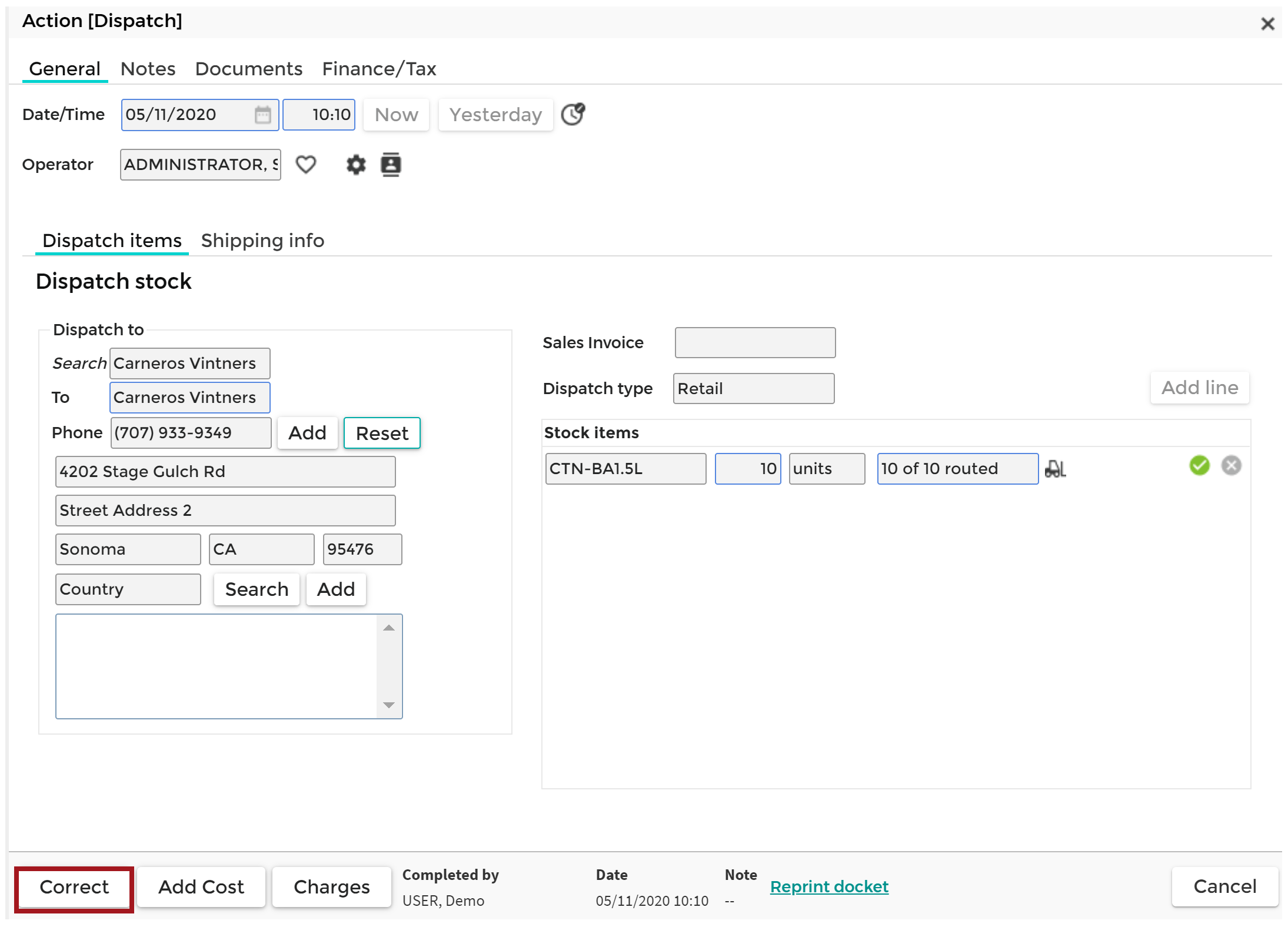1288x927 pixels.
Task: Click the clock time-picker icon
Action: coord(573,114)
